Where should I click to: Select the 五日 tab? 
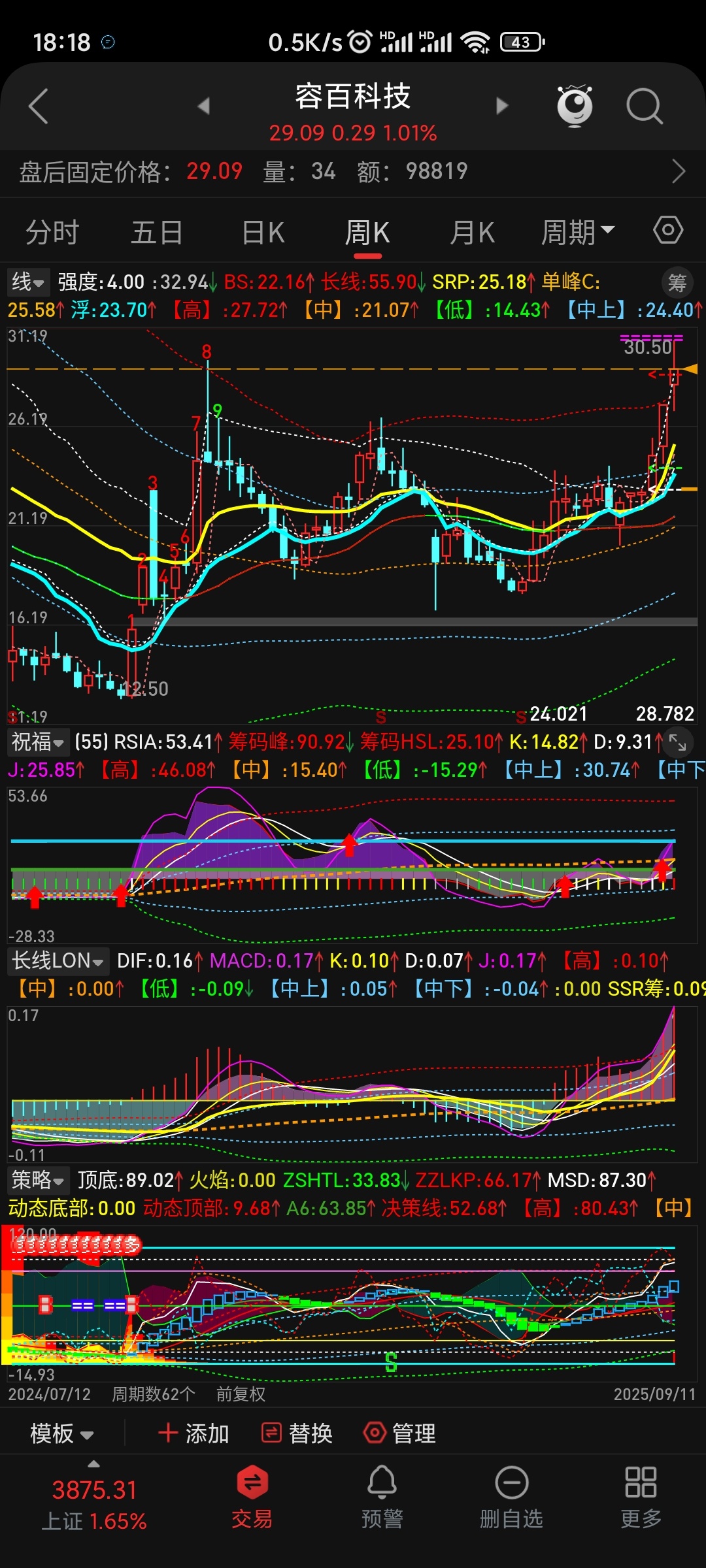[157, 233]
